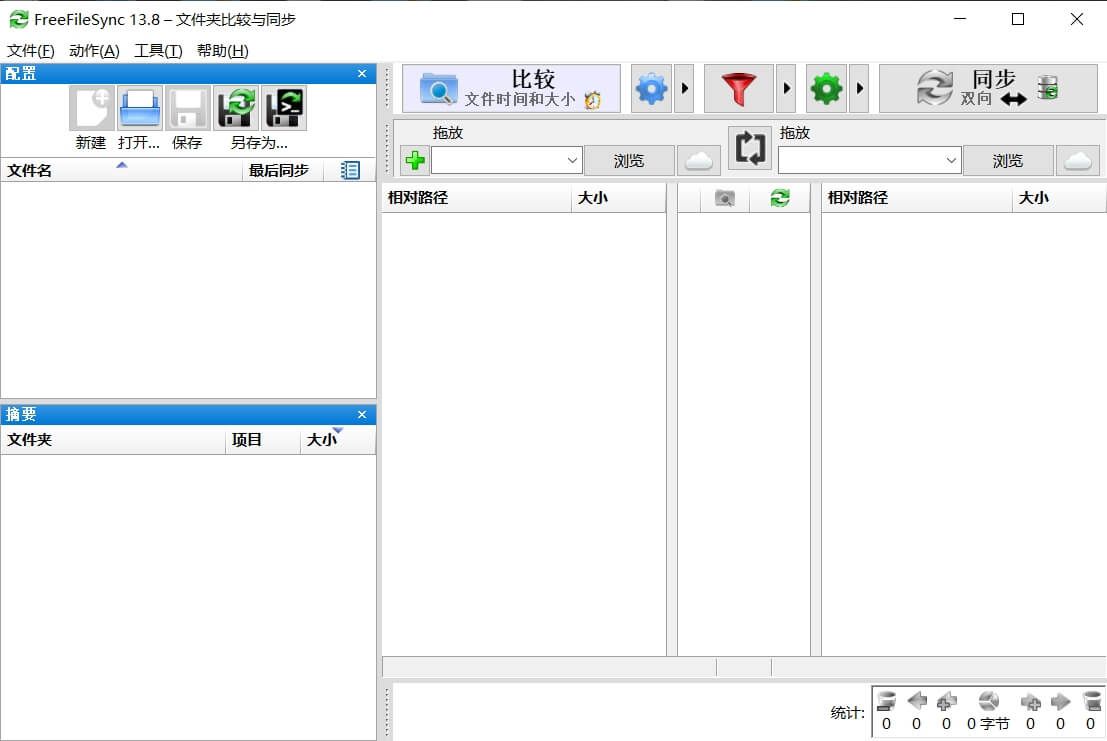Screen dimensions: 1107x741
Task: Add folder pair with green plus icon
Action: pos(415,160)
